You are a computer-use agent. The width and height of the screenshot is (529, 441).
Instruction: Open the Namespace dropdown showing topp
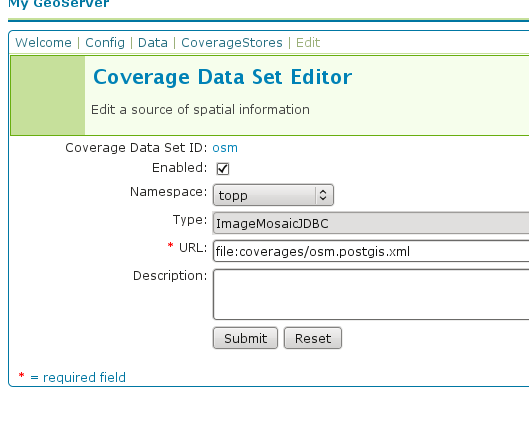tap(273, 195)
